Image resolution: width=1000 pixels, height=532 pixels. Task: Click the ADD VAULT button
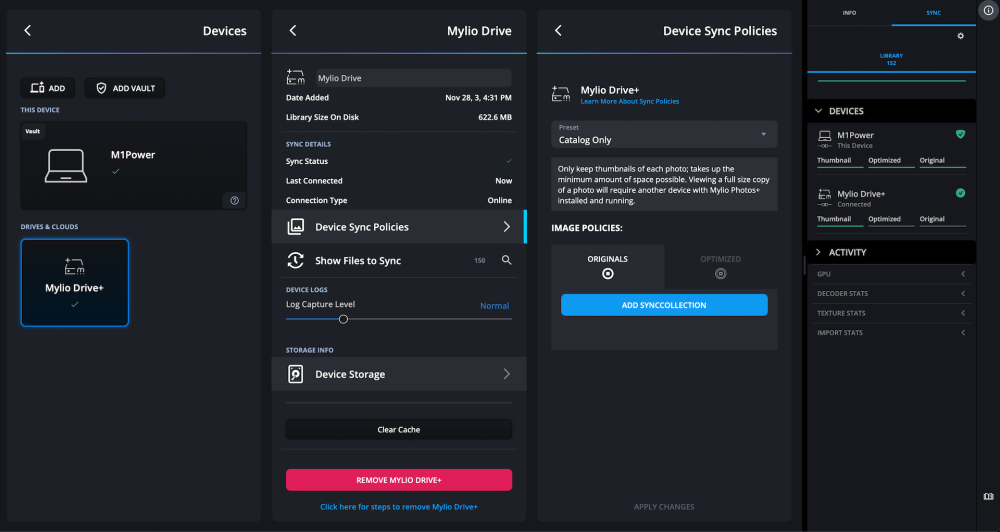(125, 88)
